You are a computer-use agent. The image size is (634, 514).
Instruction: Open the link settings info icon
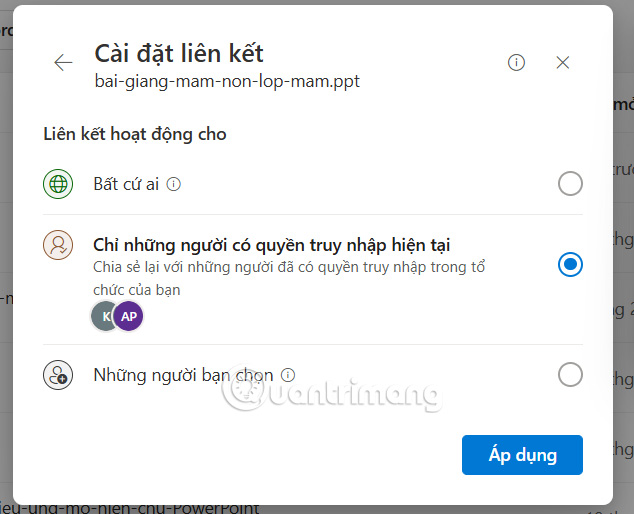click(x=516, y=63)
